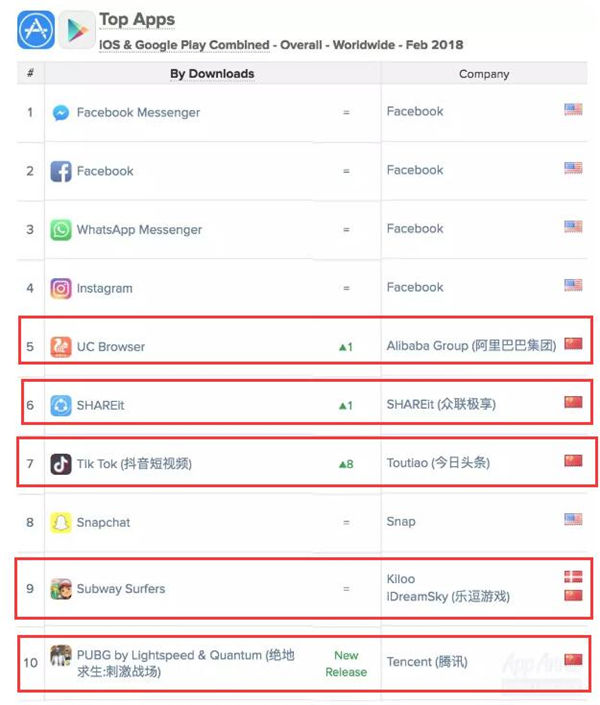Screen dimensions: 600x705
Task: Click the SHAREit app icon
Action: pos(61,405)
